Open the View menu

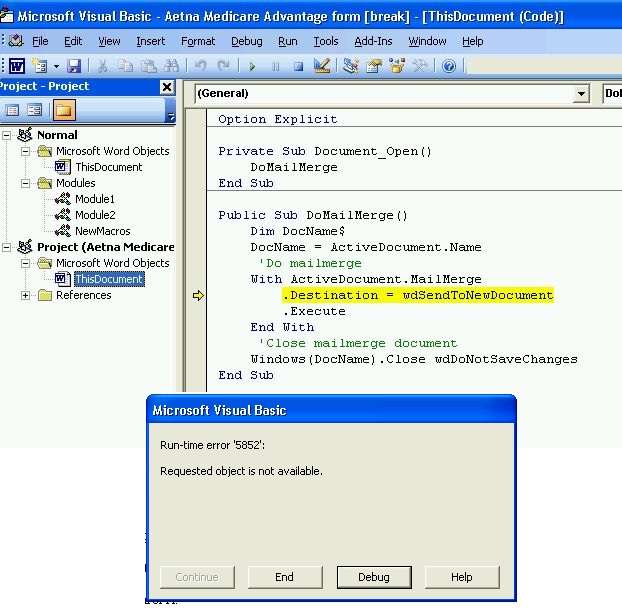pos(109,41)
